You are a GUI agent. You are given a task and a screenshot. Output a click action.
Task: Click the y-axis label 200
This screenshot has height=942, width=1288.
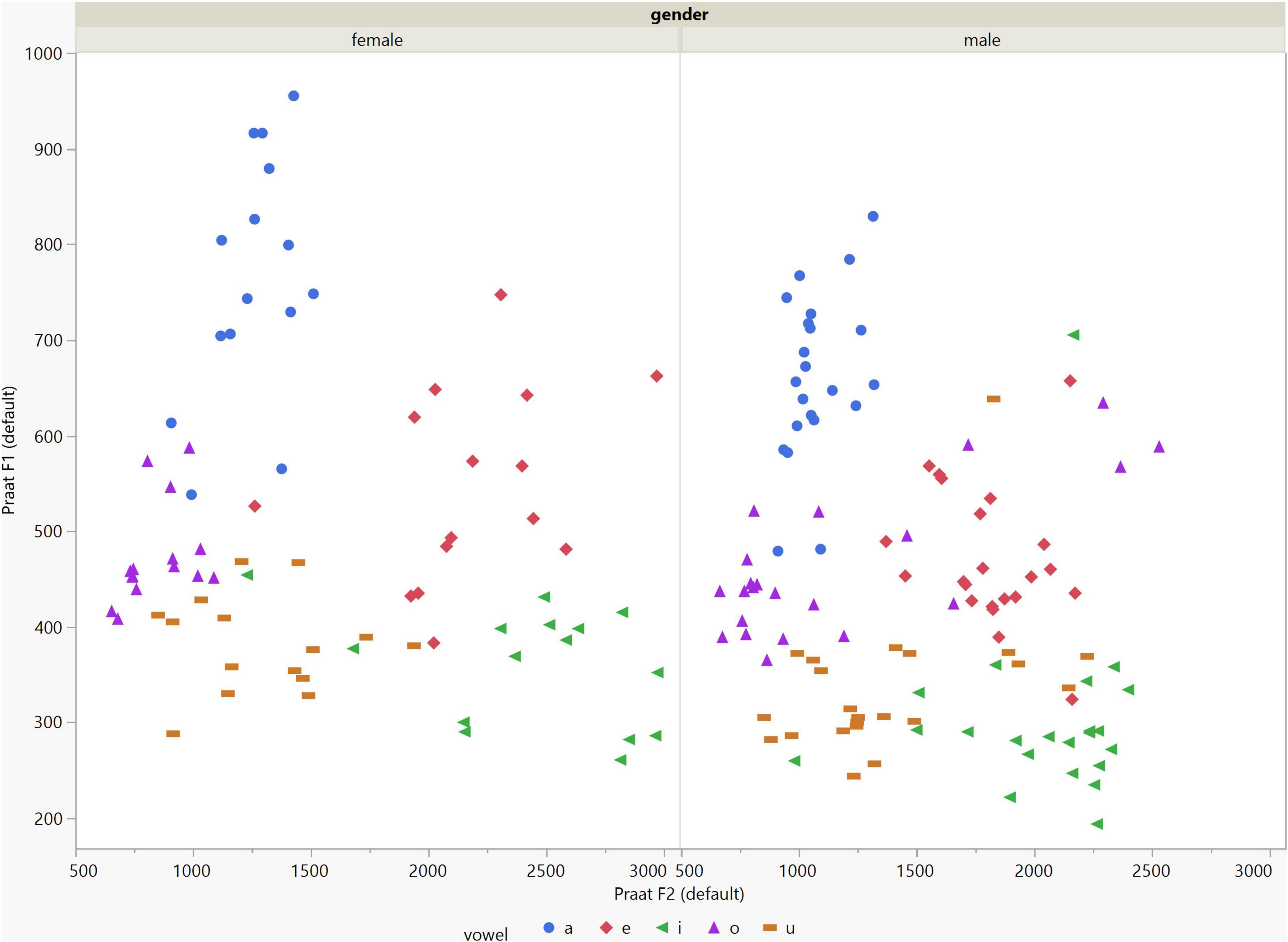click(48, 819)
